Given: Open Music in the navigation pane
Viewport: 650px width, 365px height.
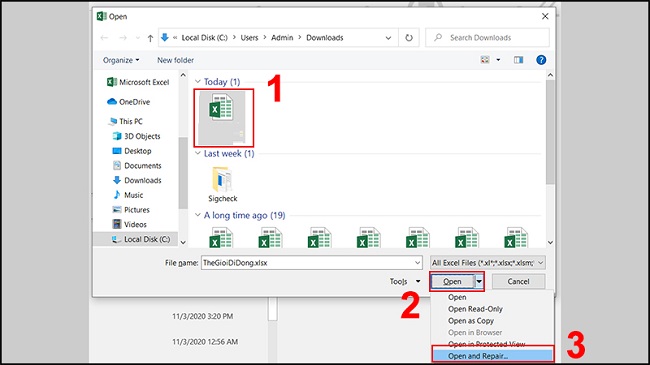Looking at the screenshot, I should [128, 195].
